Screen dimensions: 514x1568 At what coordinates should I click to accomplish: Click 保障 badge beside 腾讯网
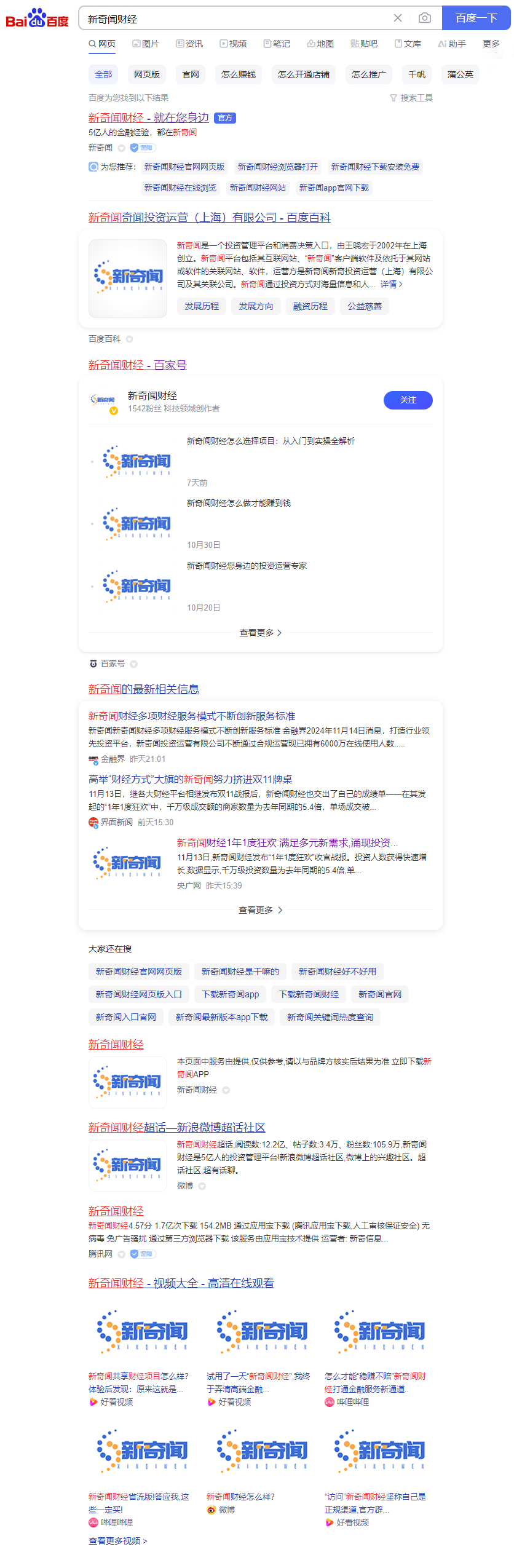tap(143, 1253)
